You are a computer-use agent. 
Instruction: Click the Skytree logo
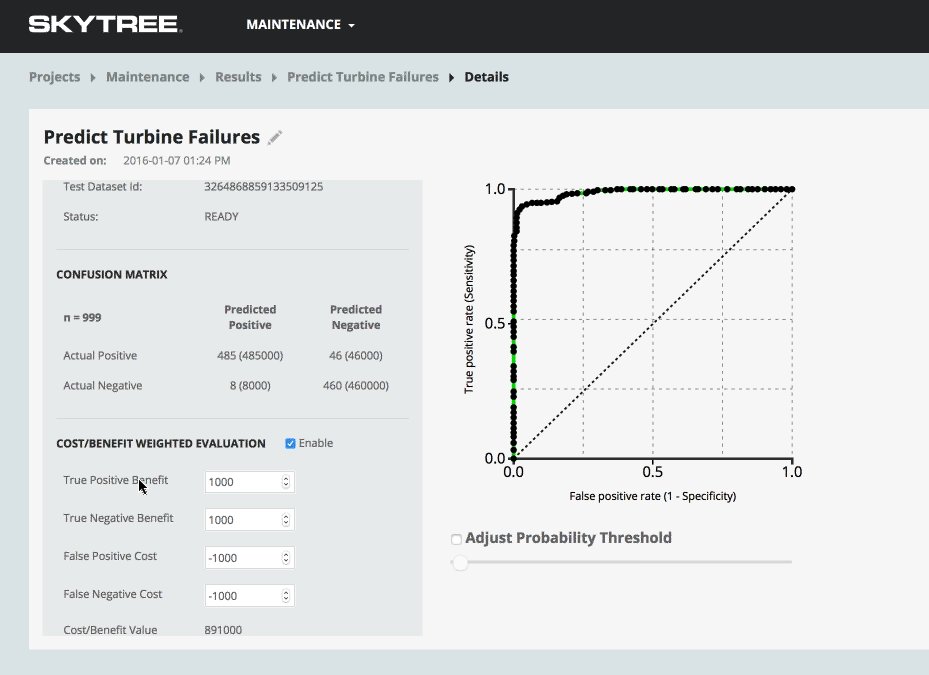[x=105, y=24]
